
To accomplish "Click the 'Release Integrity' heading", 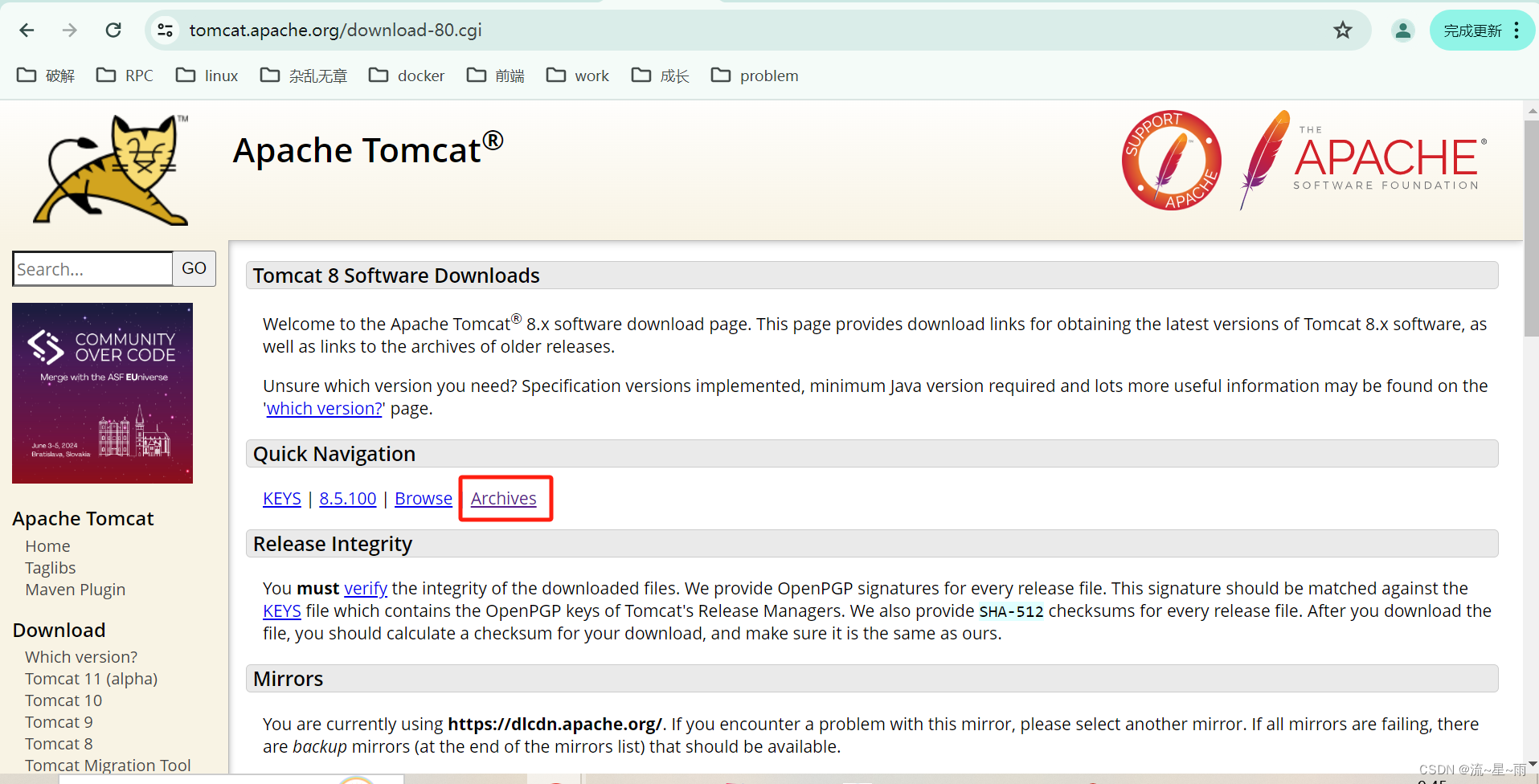I will (333, 544).
